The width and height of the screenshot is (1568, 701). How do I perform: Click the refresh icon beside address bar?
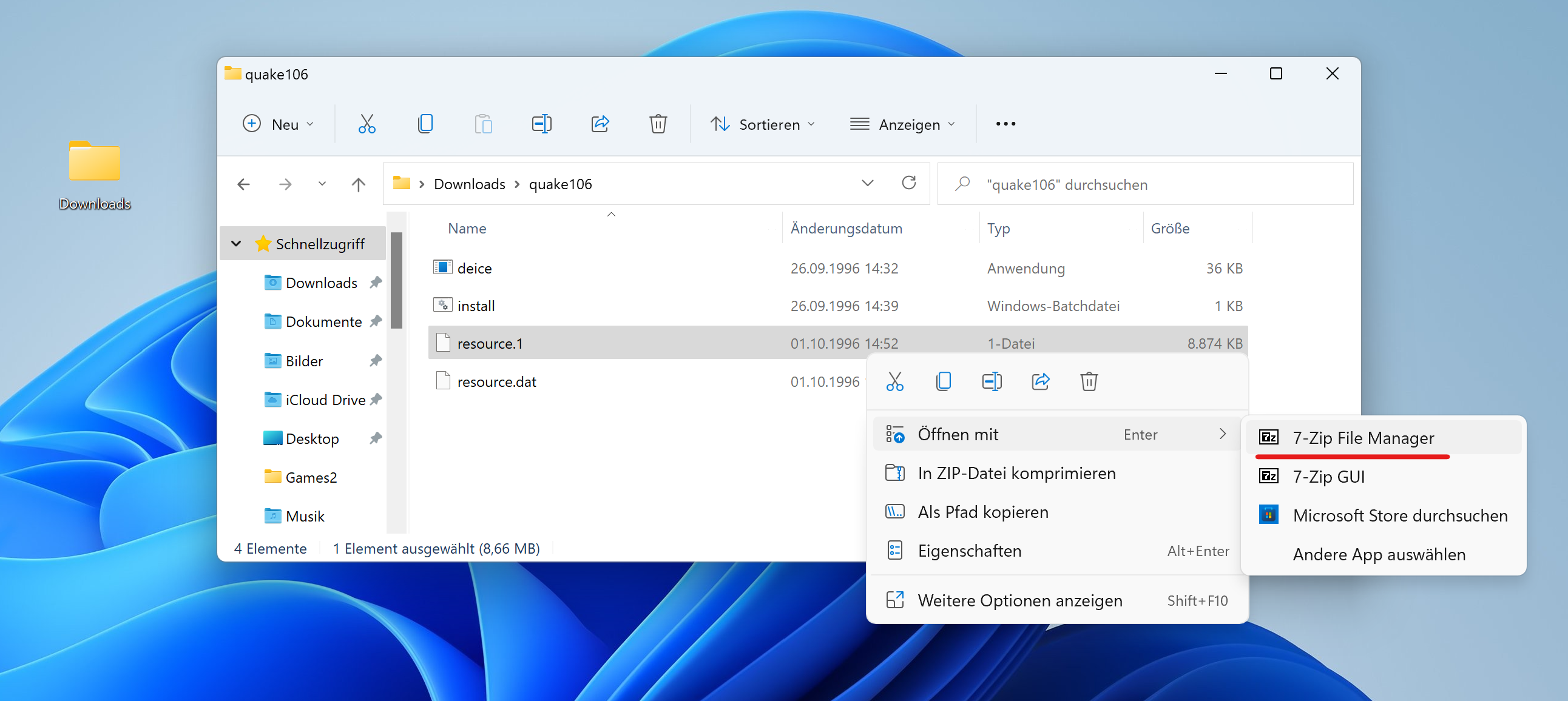point(908,183)
